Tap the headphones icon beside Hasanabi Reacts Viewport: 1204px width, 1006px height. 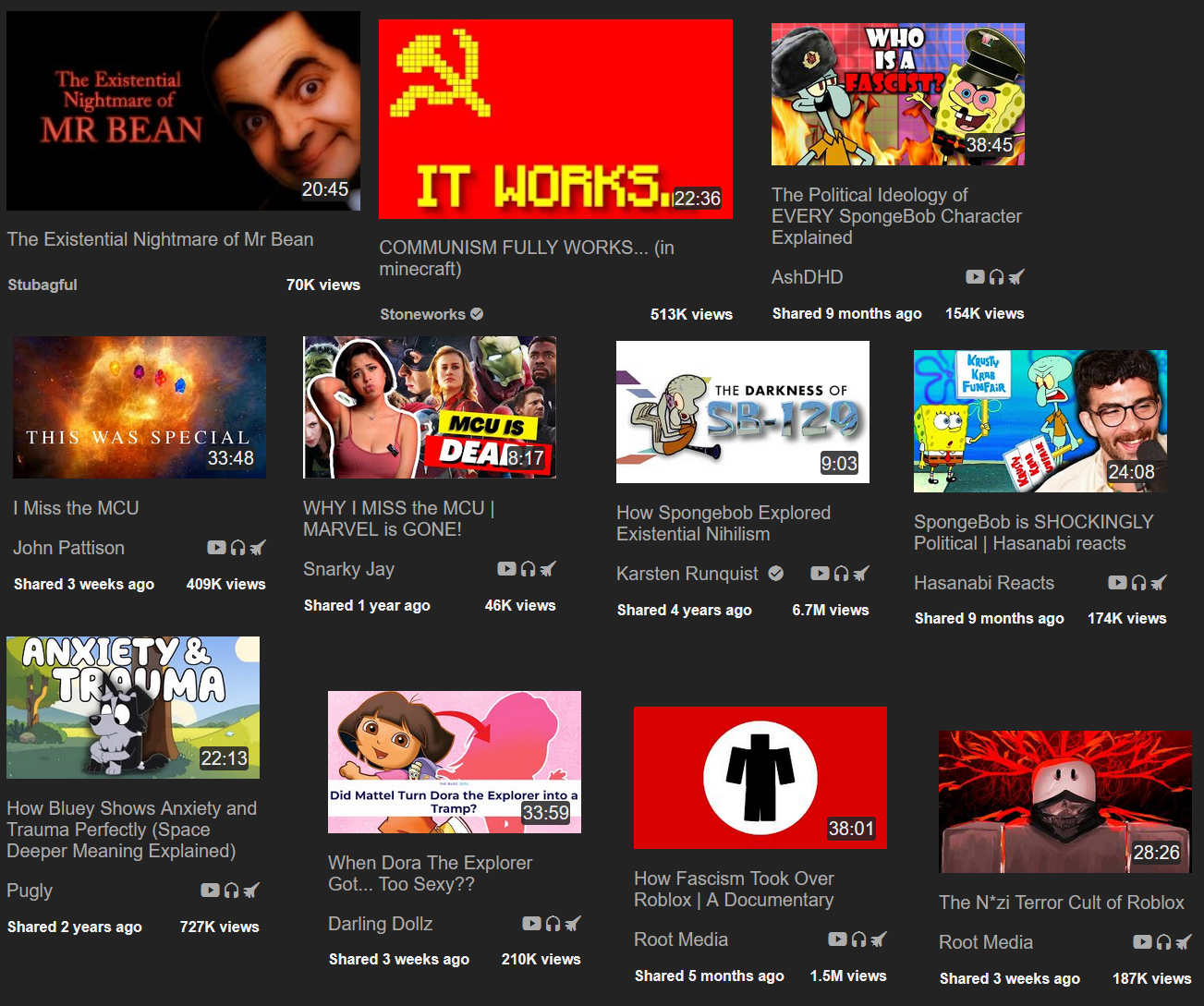(x=1138, y=582)
